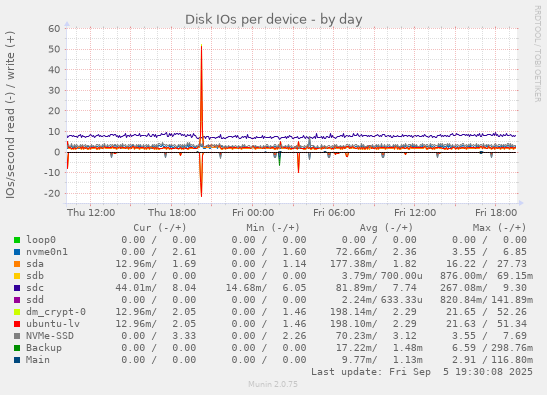Click the sdc dark purple legend swatch
This screenshot has width=547, height=395.
pyautogui.click(x=17, y=288)
